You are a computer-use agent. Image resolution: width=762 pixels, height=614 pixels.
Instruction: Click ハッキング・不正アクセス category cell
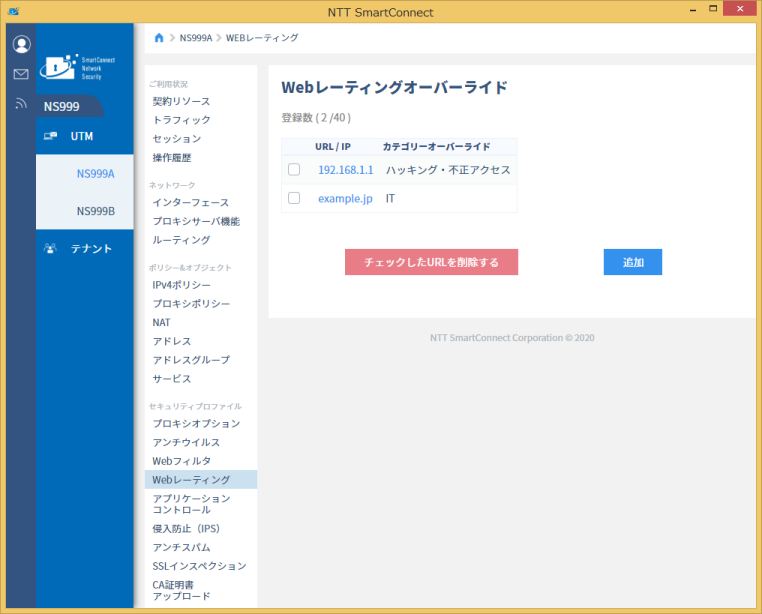[x=448, y=170]
